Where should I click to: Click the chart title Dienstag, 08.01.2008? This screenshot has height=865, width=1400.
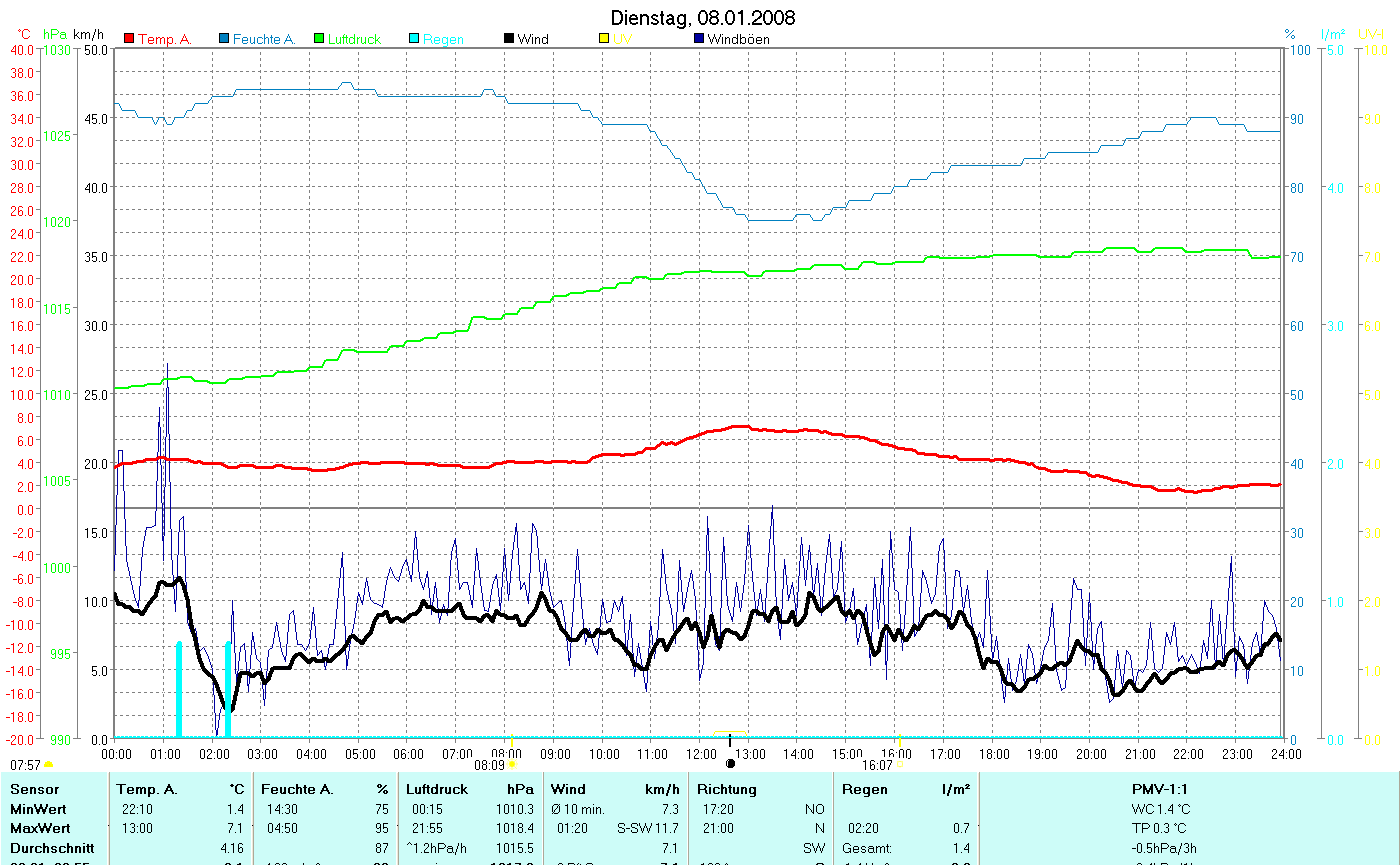click(703, 18)
